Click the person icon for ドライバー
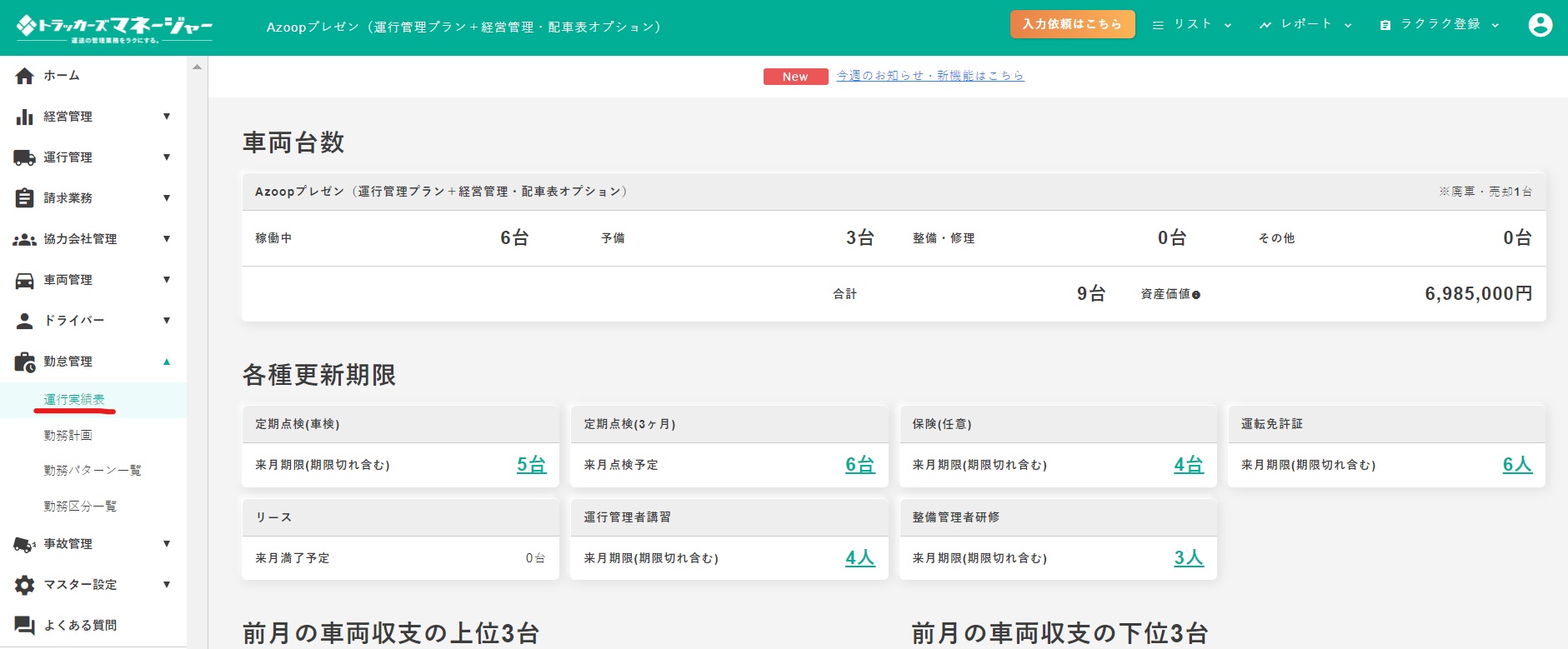 click(25, 321)
